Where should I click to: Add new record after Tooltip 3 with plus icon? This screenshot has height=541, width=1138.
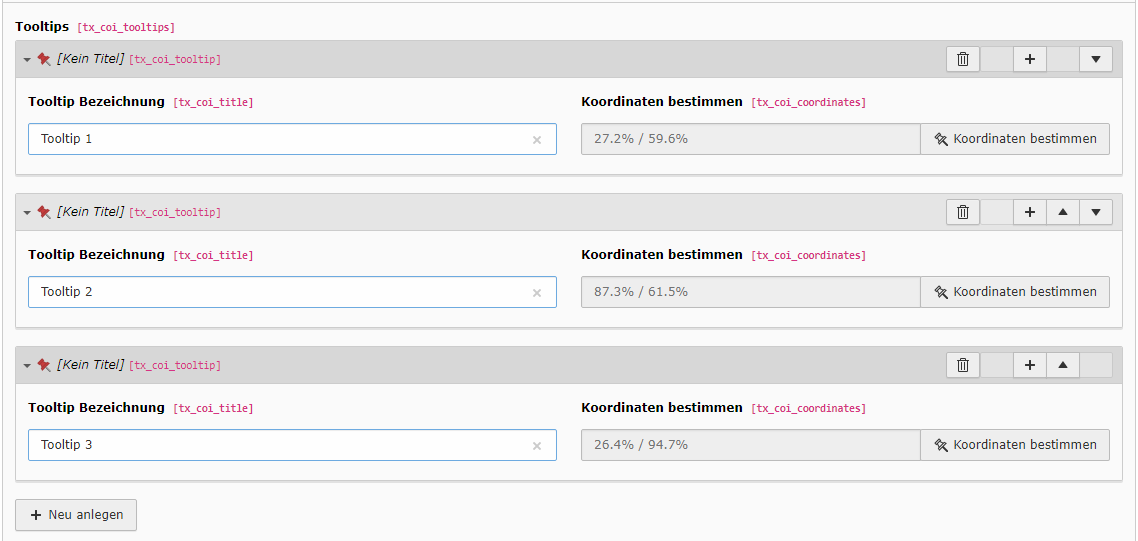1029,365
